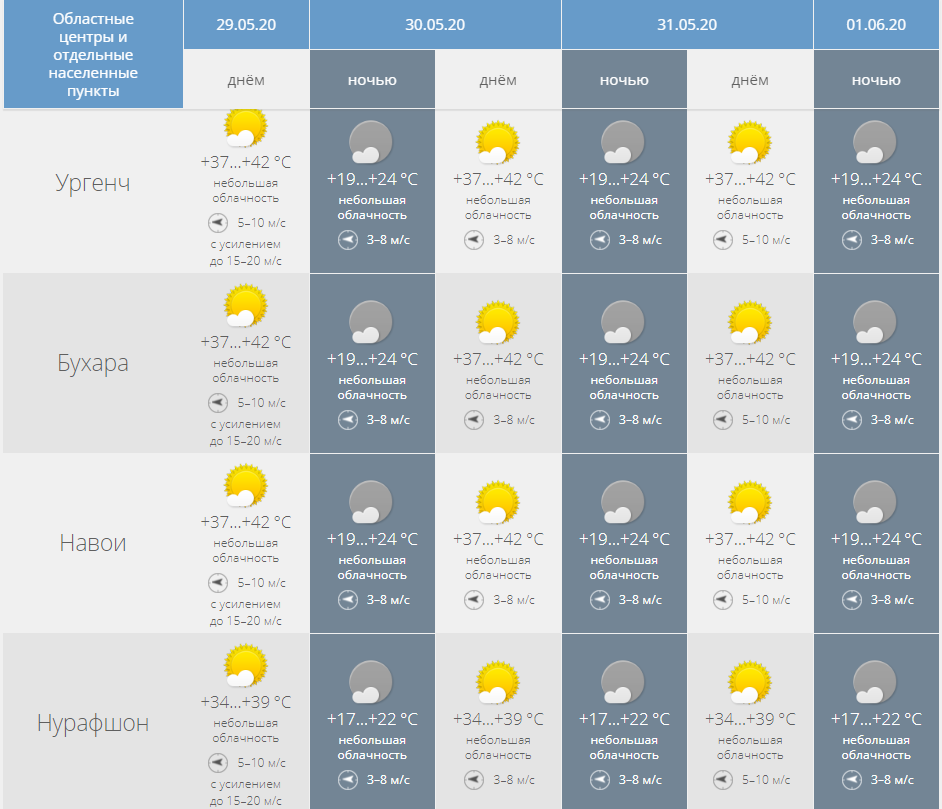This screenshot has width=942, height=809.
Task: Select the 30.05.20 date column header
Action: pos(435,25)
